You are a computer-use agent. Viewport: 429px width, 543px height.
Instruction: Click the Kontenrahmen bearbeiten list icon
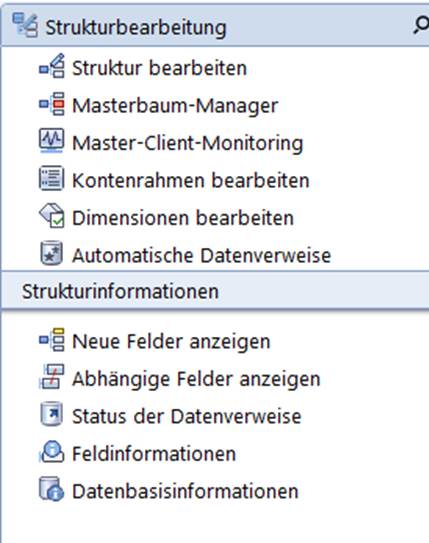click(x=52, y=178)
